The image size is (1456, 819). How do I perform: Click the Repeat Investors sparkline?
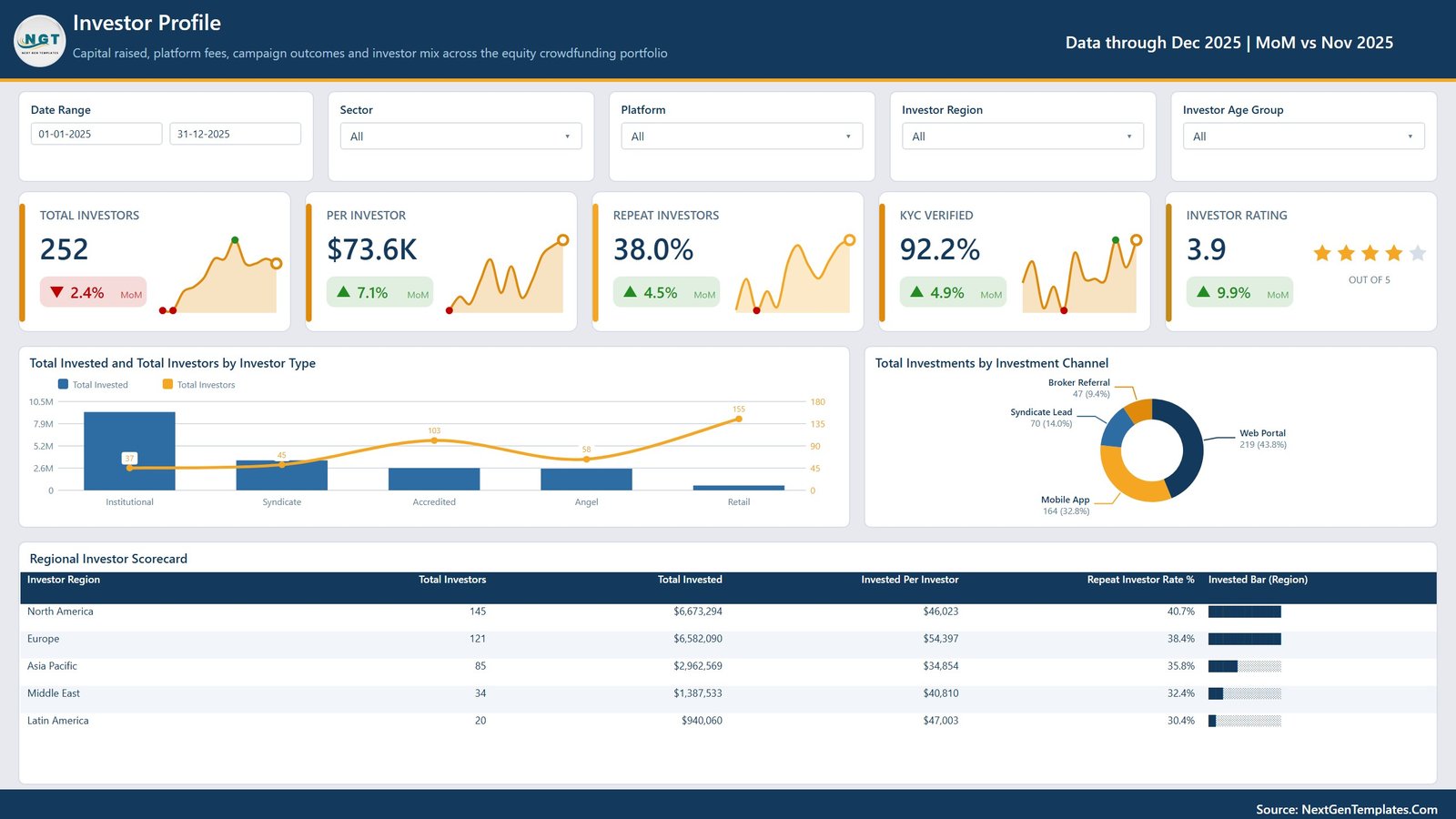[794, 276]
